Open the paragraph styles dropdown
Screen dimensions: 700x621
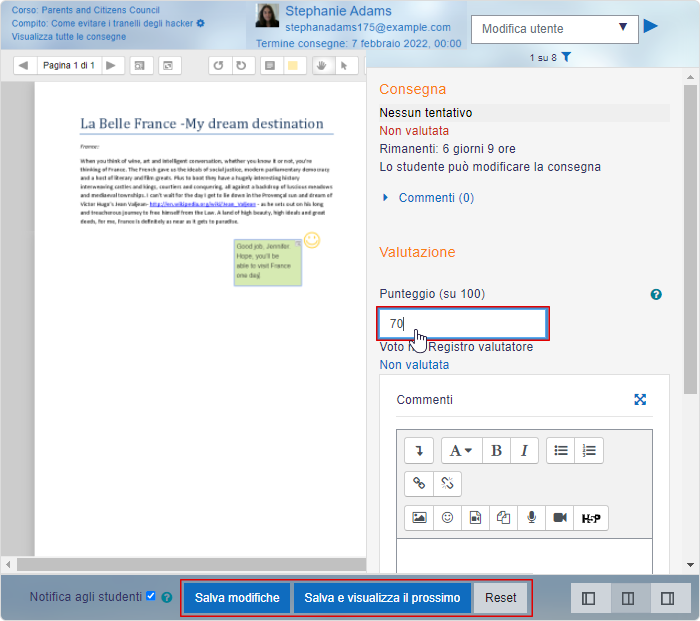462,450
